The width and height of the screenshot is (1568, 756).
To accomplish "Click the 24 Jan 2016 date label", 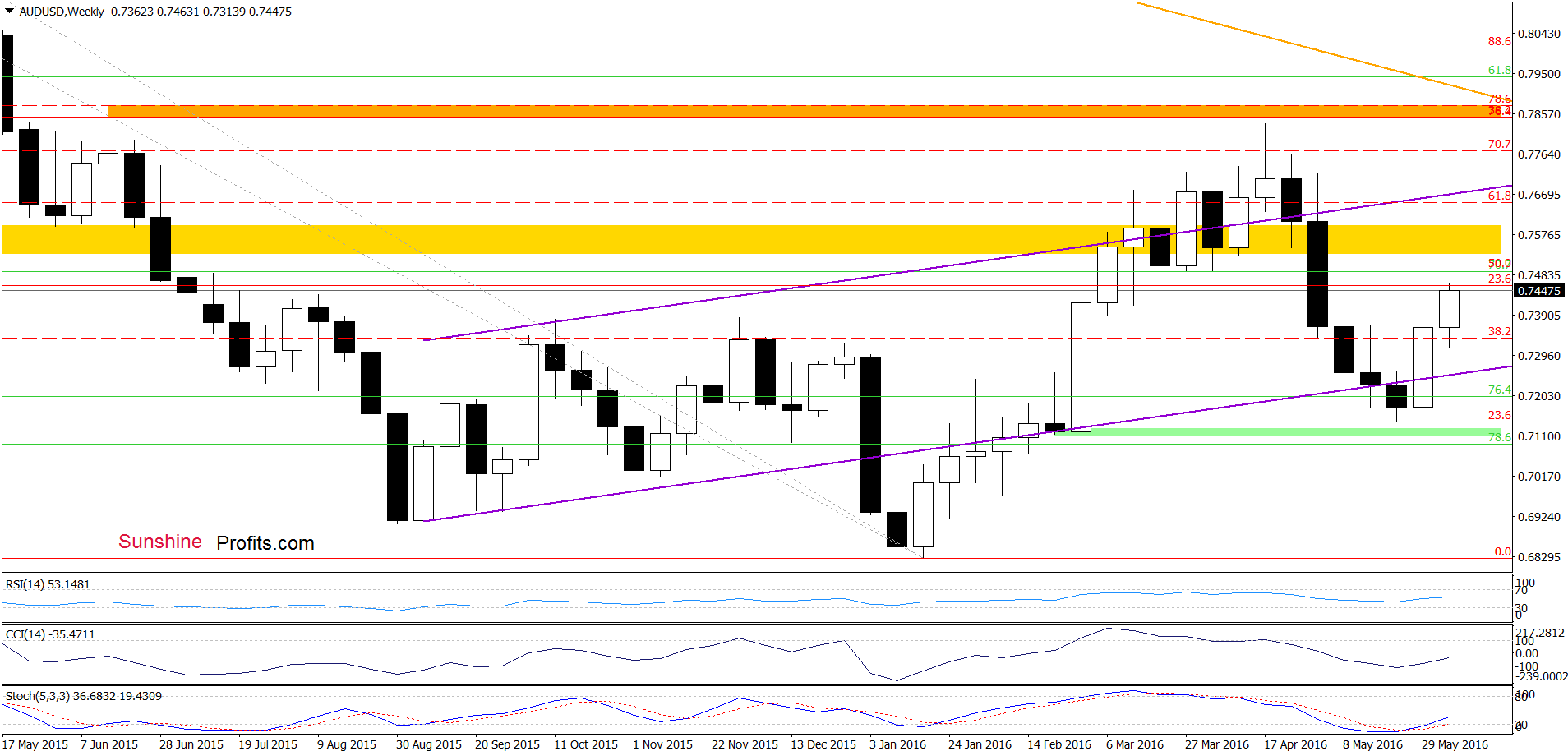I will coord(980,744).
